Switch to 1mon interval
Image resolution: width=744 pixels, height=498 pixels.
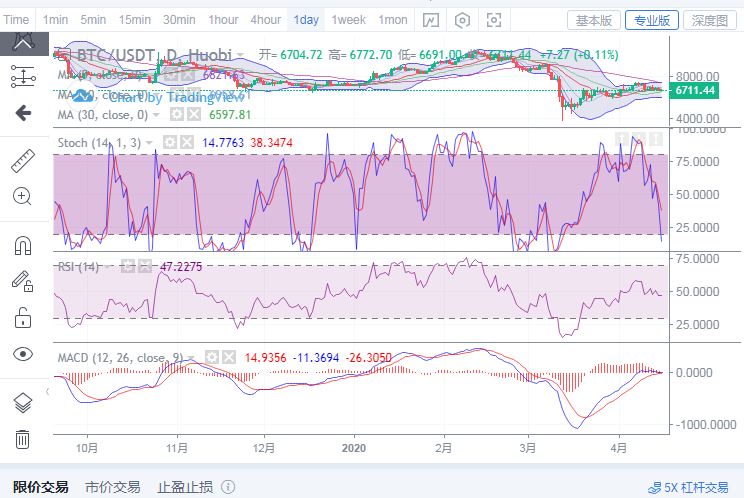click(393, 20)
